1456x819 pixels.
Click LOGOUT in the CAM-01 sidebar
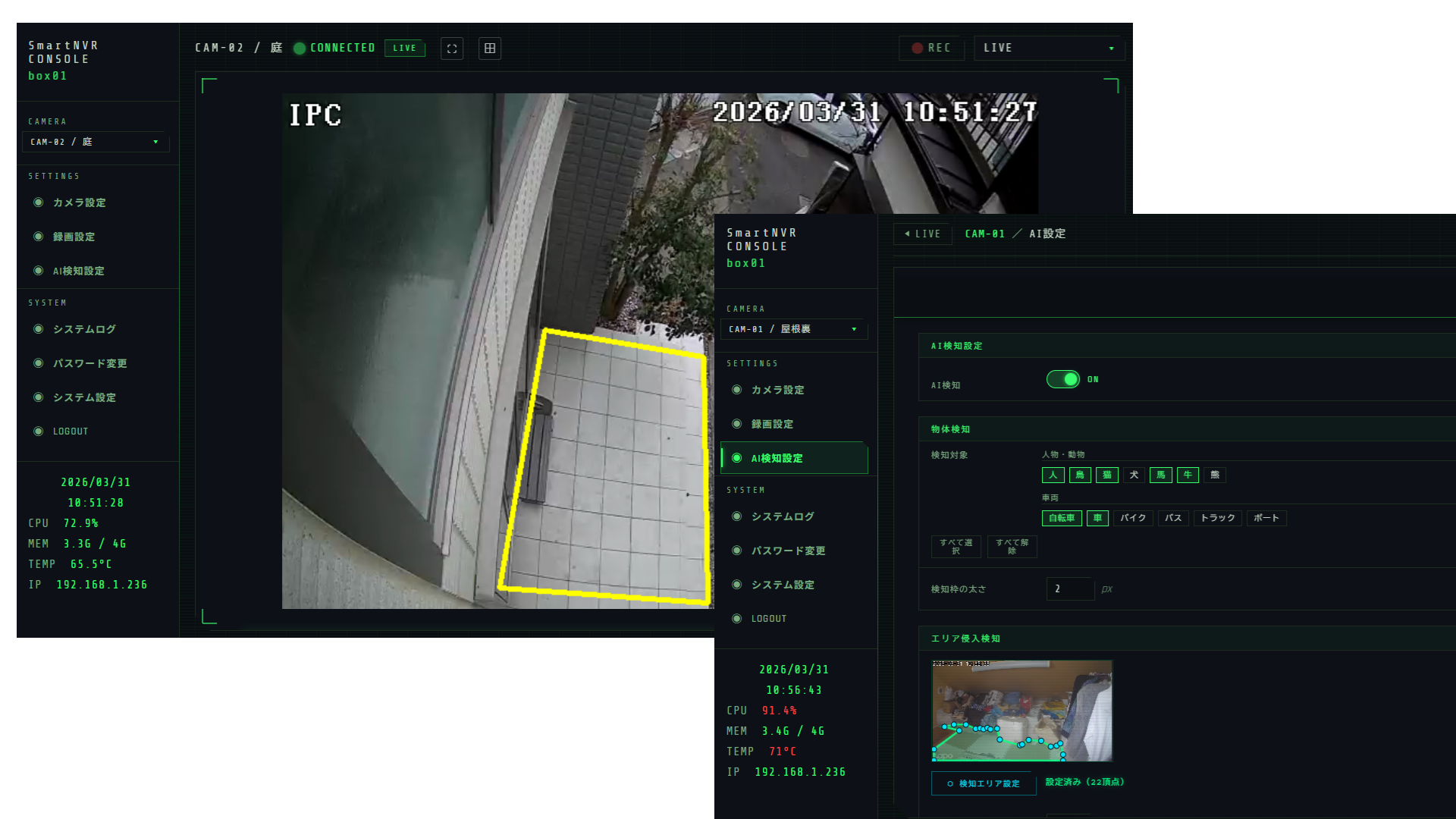click(x=768, y=619)
